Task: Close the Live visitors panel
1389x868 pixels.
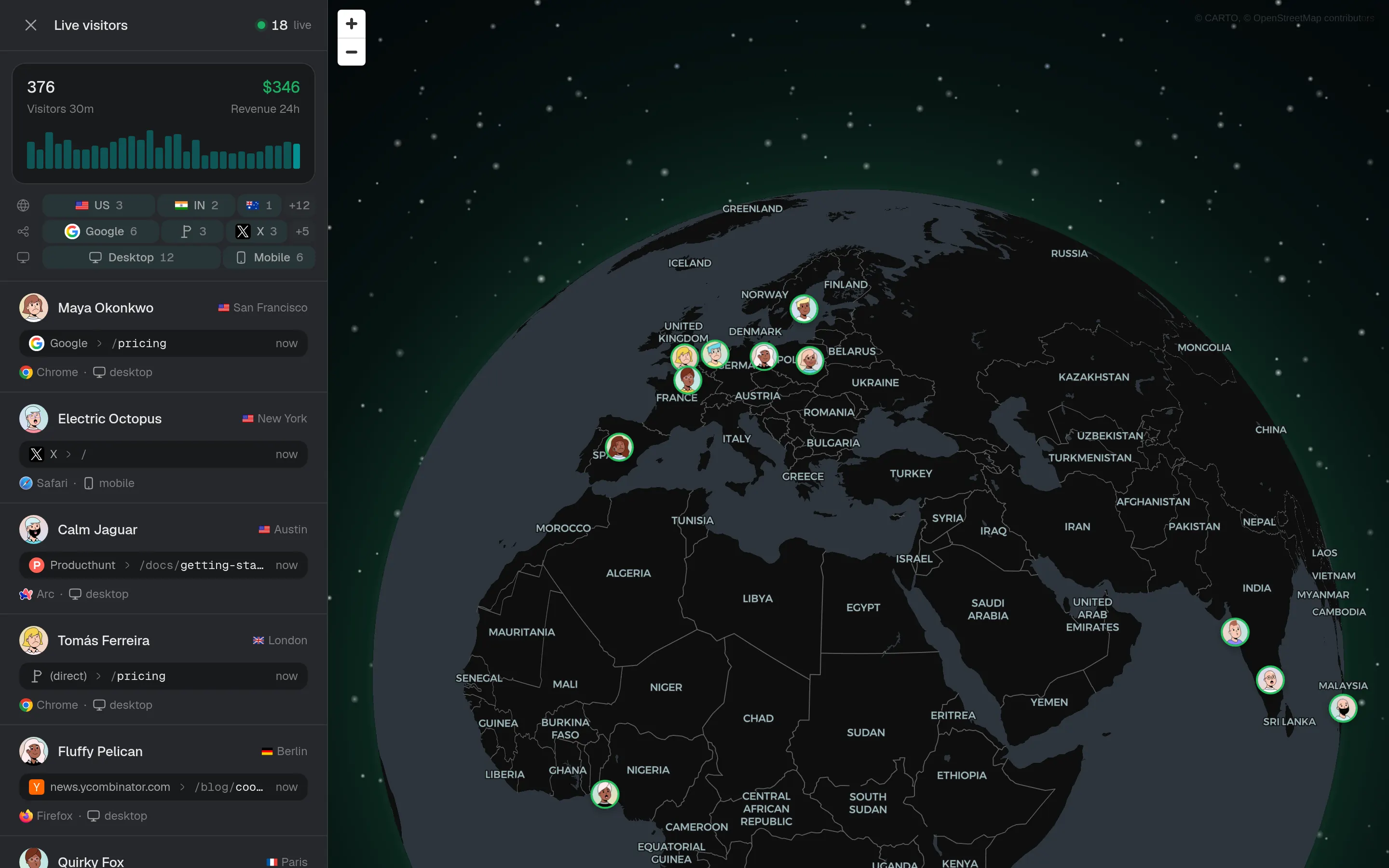Action: pos(31,25)
